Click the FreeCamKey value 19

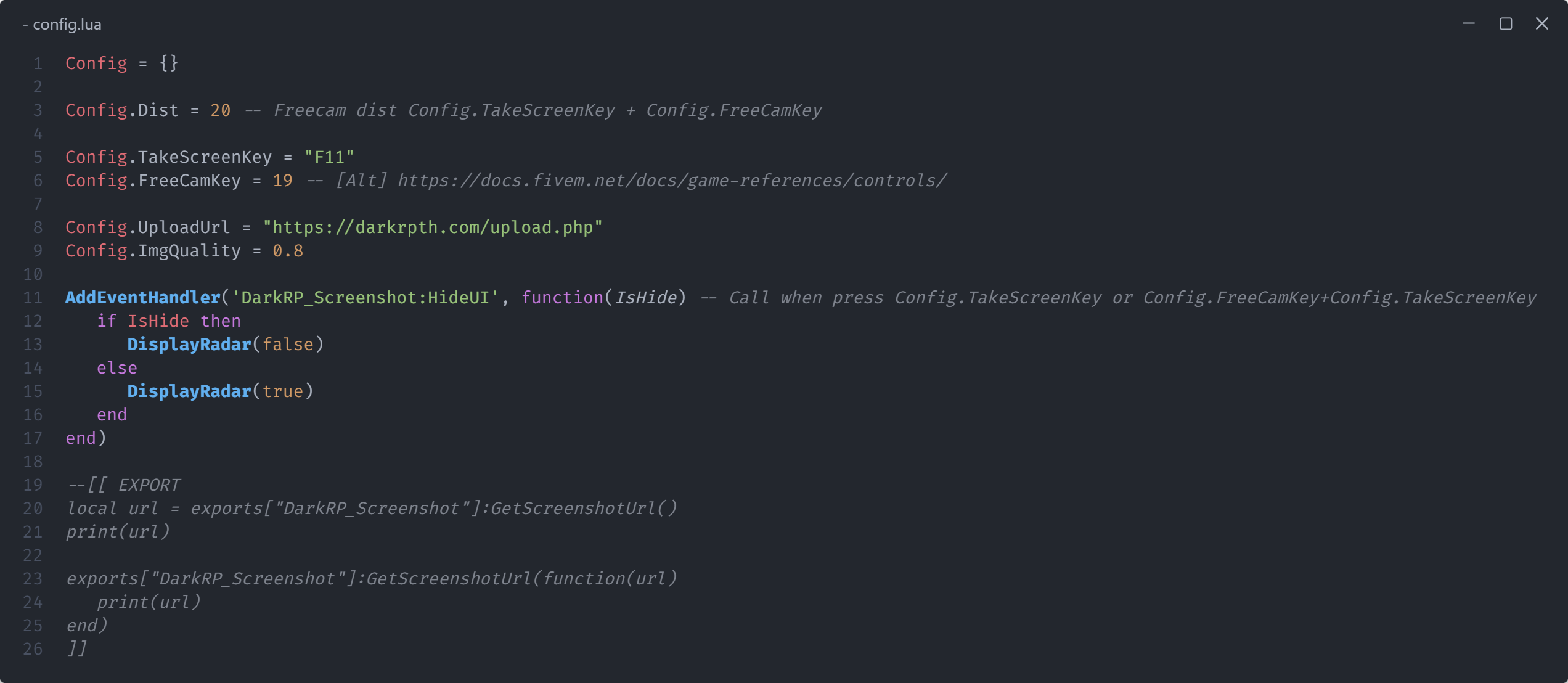[282, 181]
